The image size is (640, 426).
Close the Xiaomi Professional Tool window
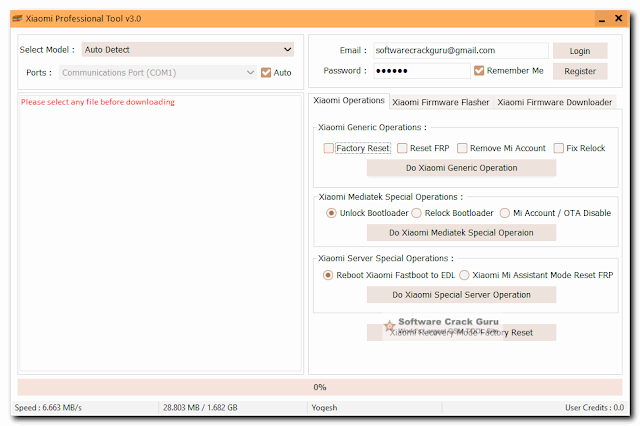[618, 18]
